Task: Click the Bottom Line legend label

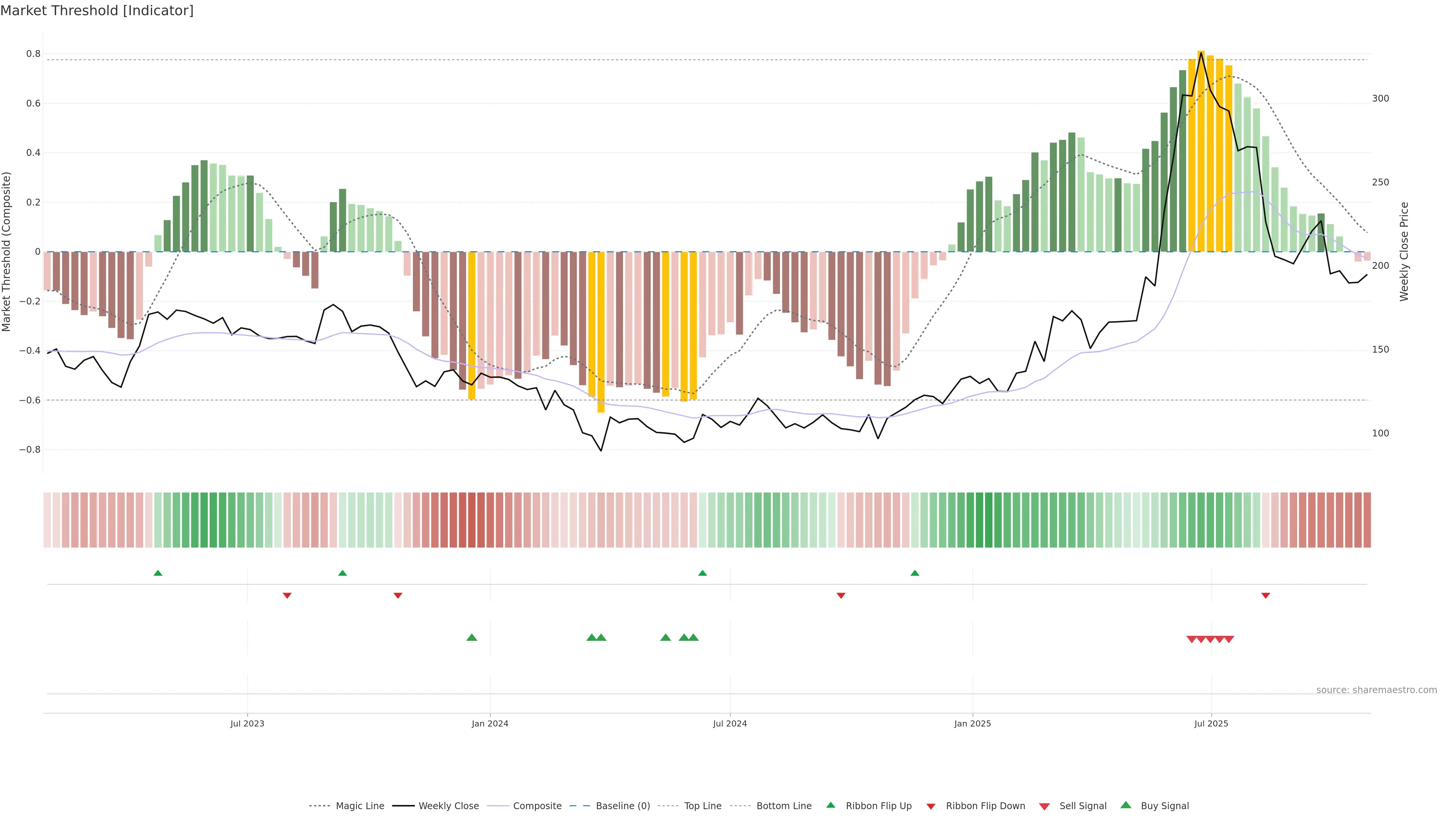Action: [x=783, y=806]
